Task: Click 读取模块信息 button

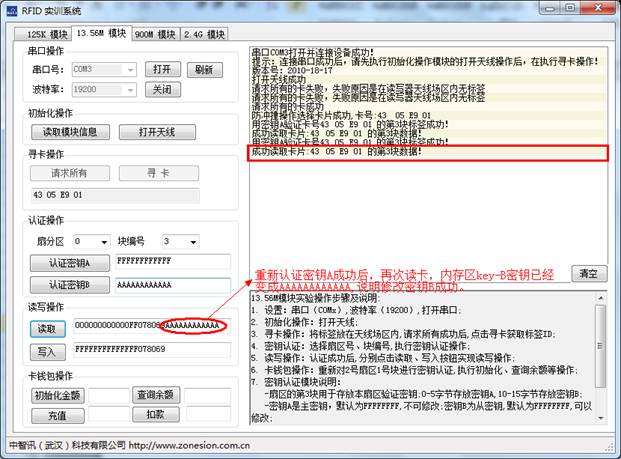Action: pyautogui.click(x=70, y=132)
